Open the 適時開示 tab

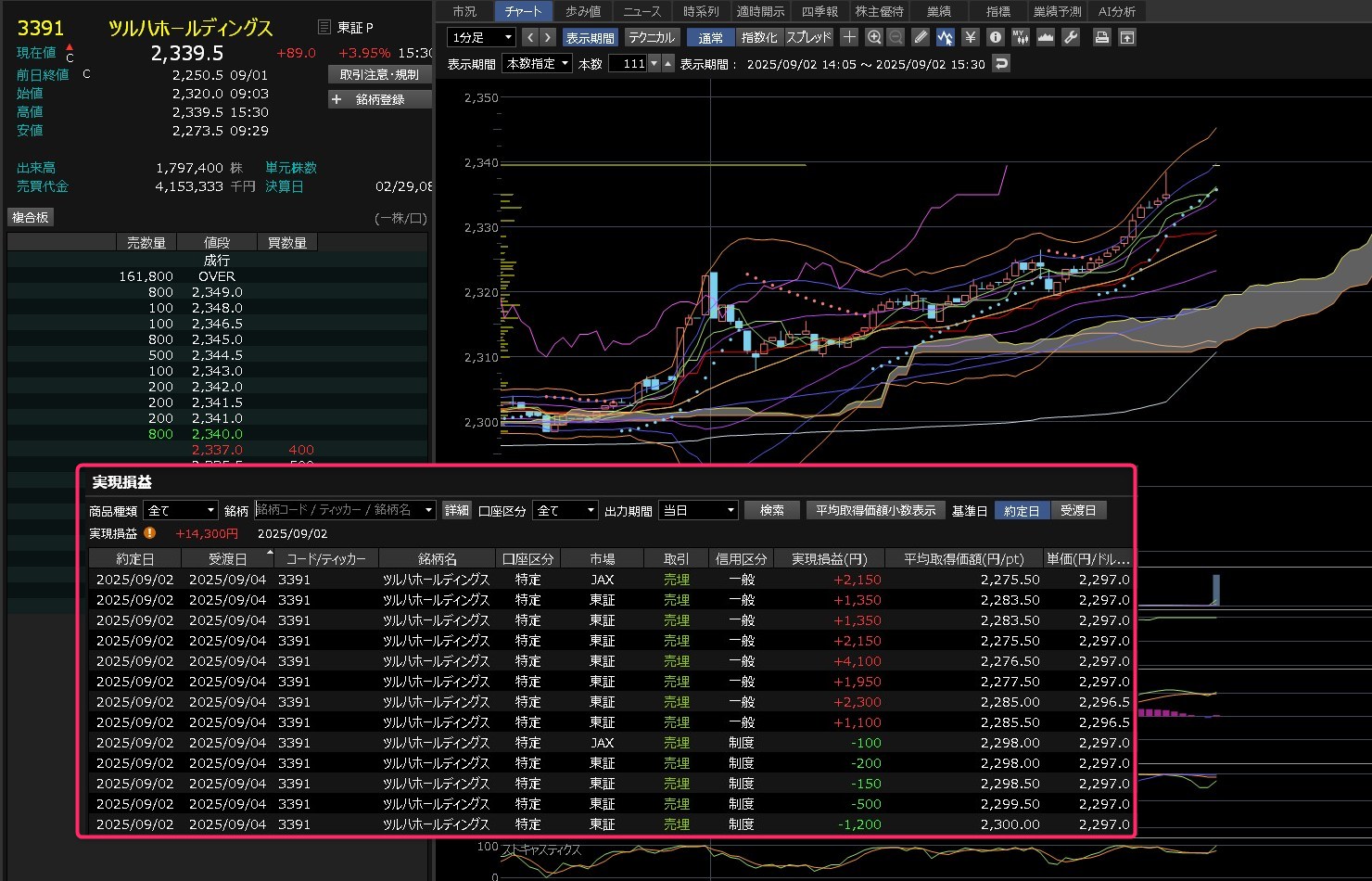[760, 11]
